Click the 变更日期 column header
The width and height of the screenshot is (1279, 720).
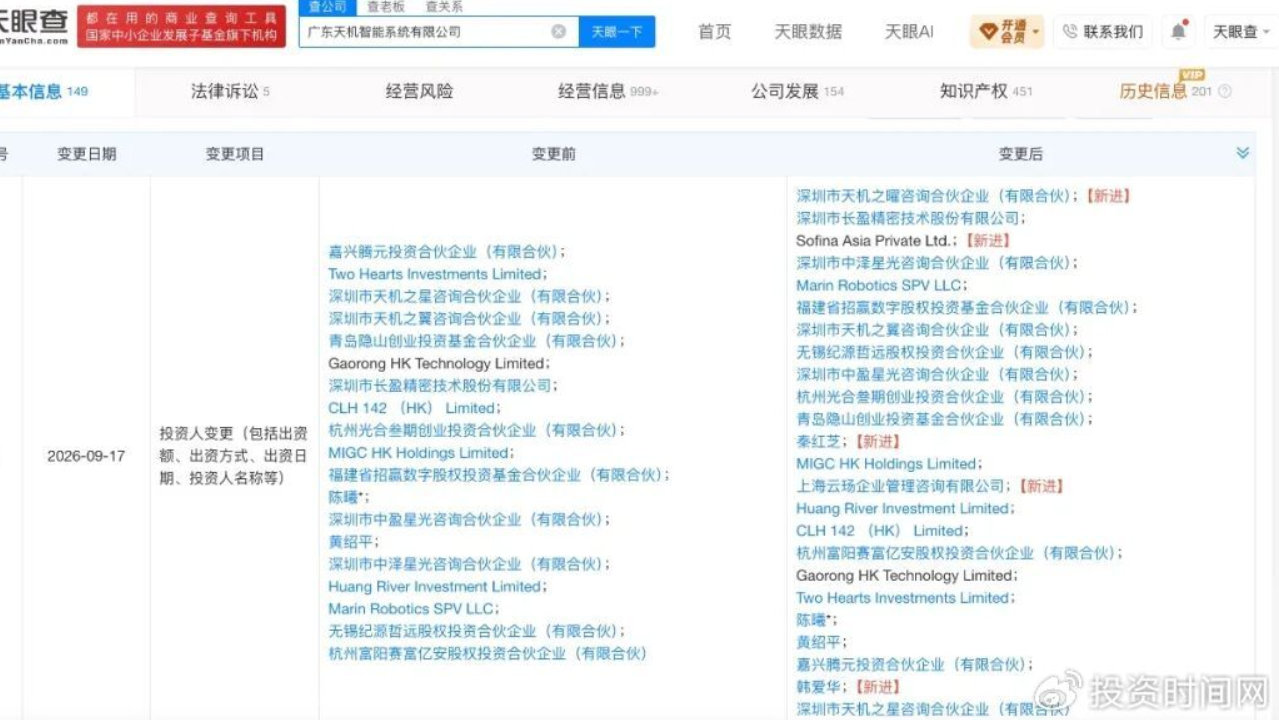point(86,154)
